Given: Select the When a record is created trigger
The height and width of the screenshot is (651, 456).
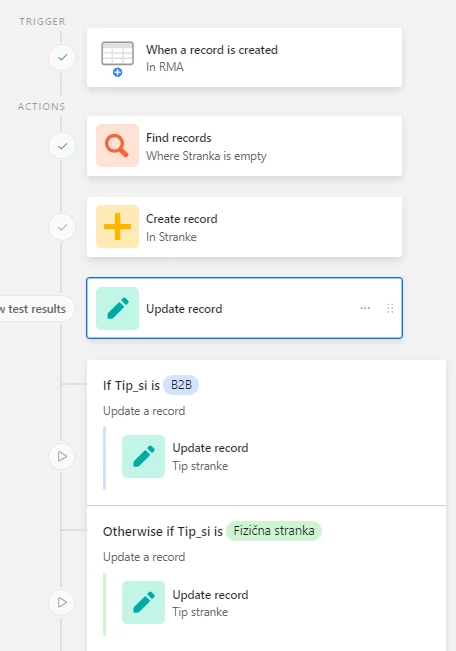Looking at the screenshot, I should click(x=244, y=58).
